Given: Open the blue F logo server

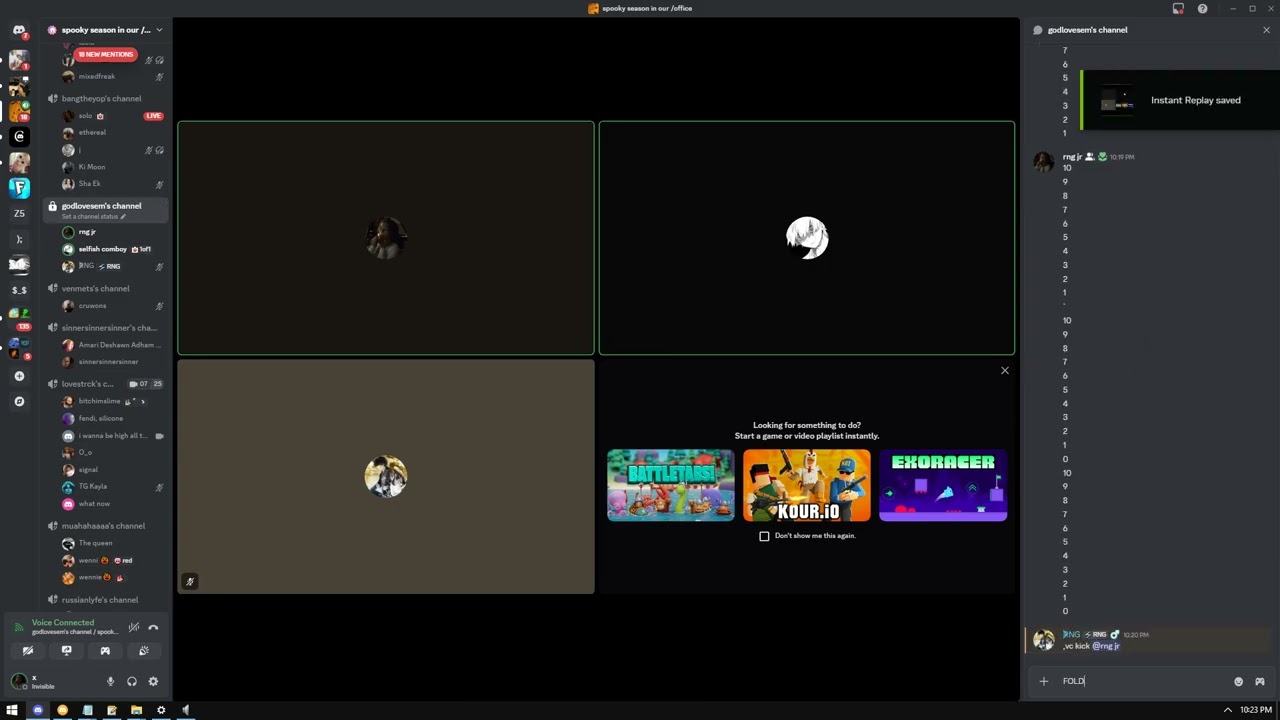Looking at the screenshot, I should 19,187.
